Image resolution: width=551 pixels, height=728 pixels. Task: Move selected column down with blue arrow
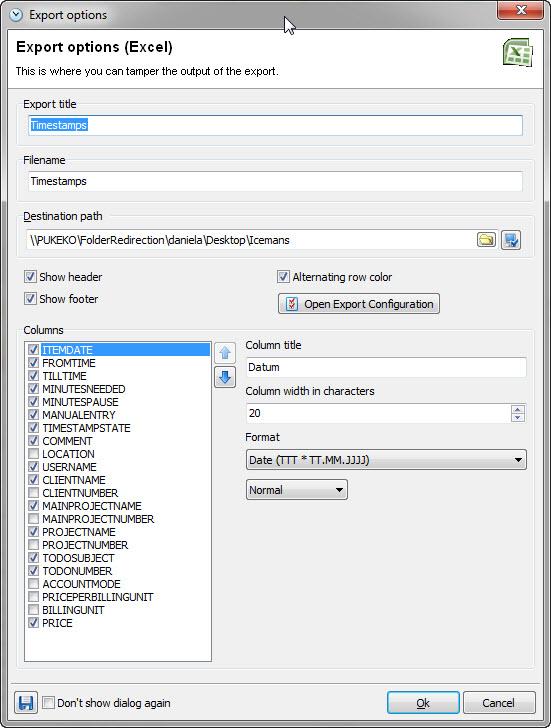(x=225, y=377)
